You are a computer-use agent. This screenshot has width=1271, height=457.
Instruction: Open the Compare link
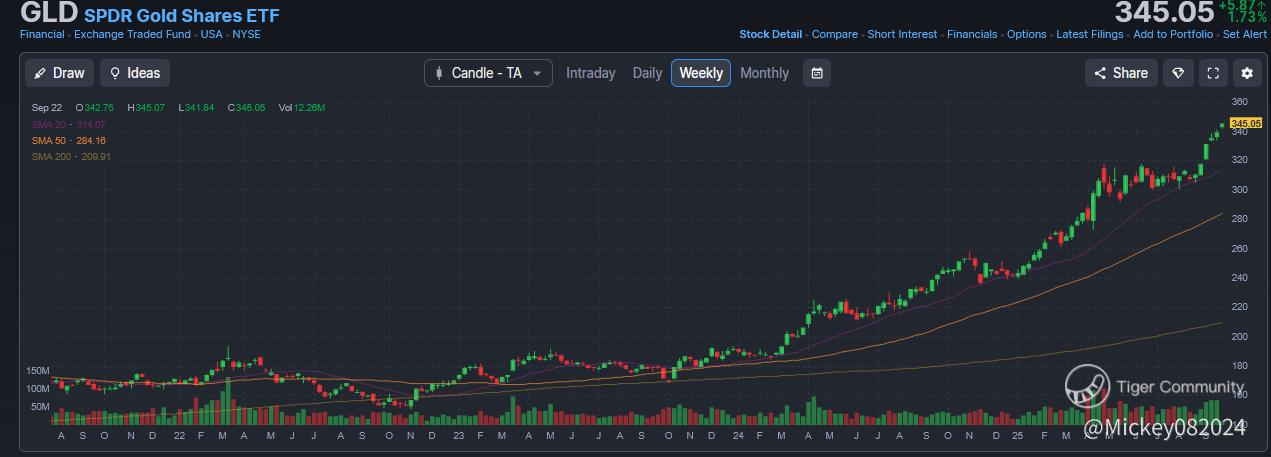(835, 34)
